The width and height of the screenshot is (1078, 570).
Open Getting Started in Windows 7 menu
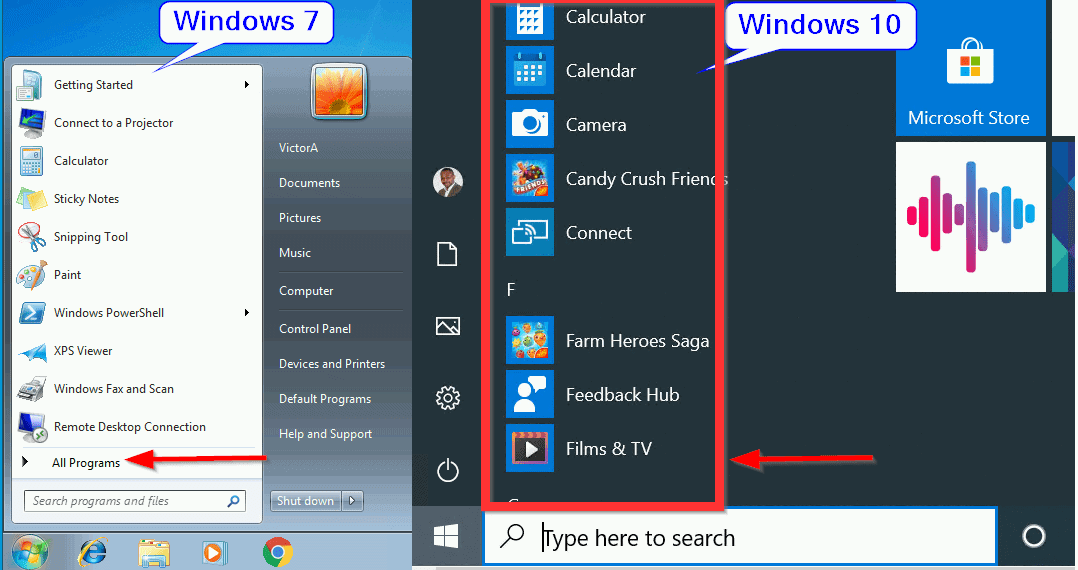click(x=136, y=85)
